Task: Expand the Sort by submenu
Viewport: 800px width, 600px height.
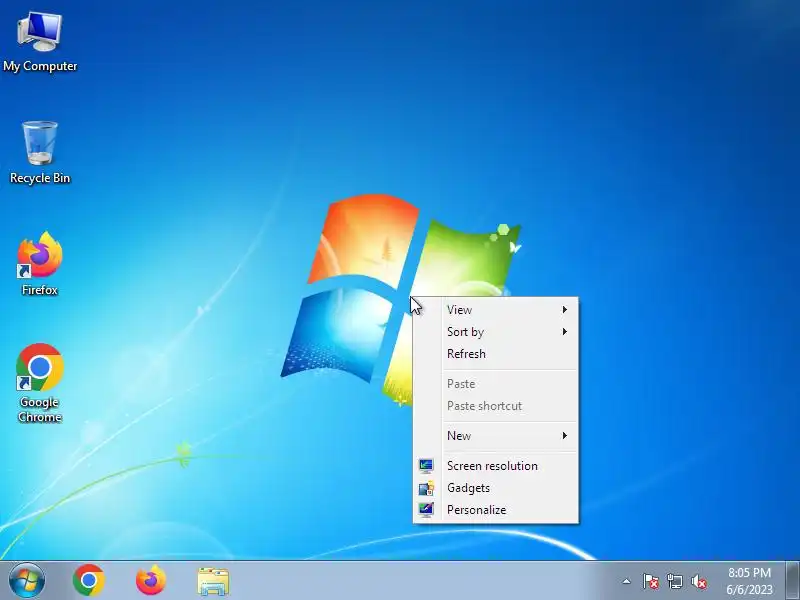Action: 495,332
